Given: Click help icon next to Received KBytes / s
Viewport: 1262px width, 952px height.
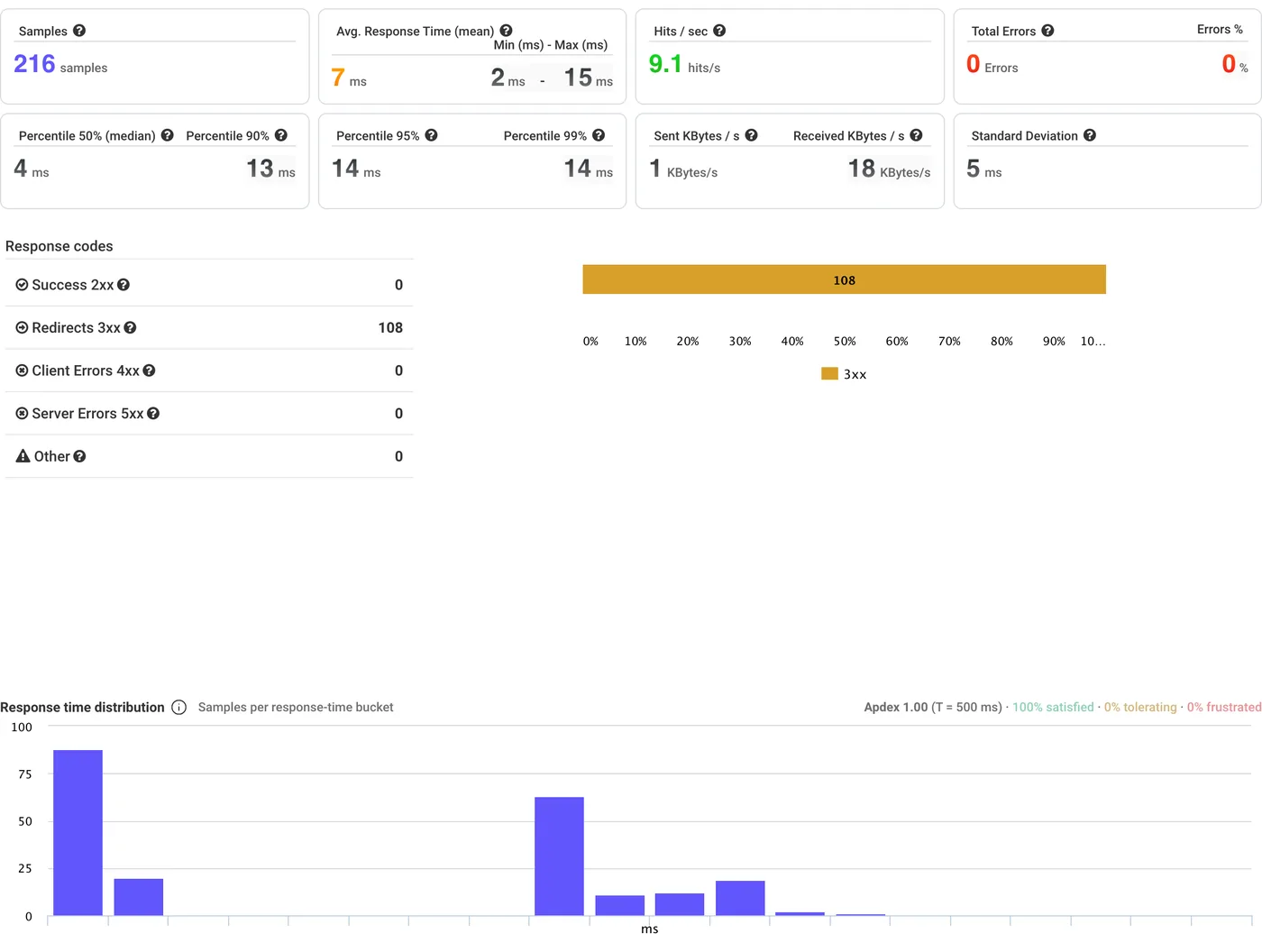Looking at the screenshot, I should click(x=916, y=135).
